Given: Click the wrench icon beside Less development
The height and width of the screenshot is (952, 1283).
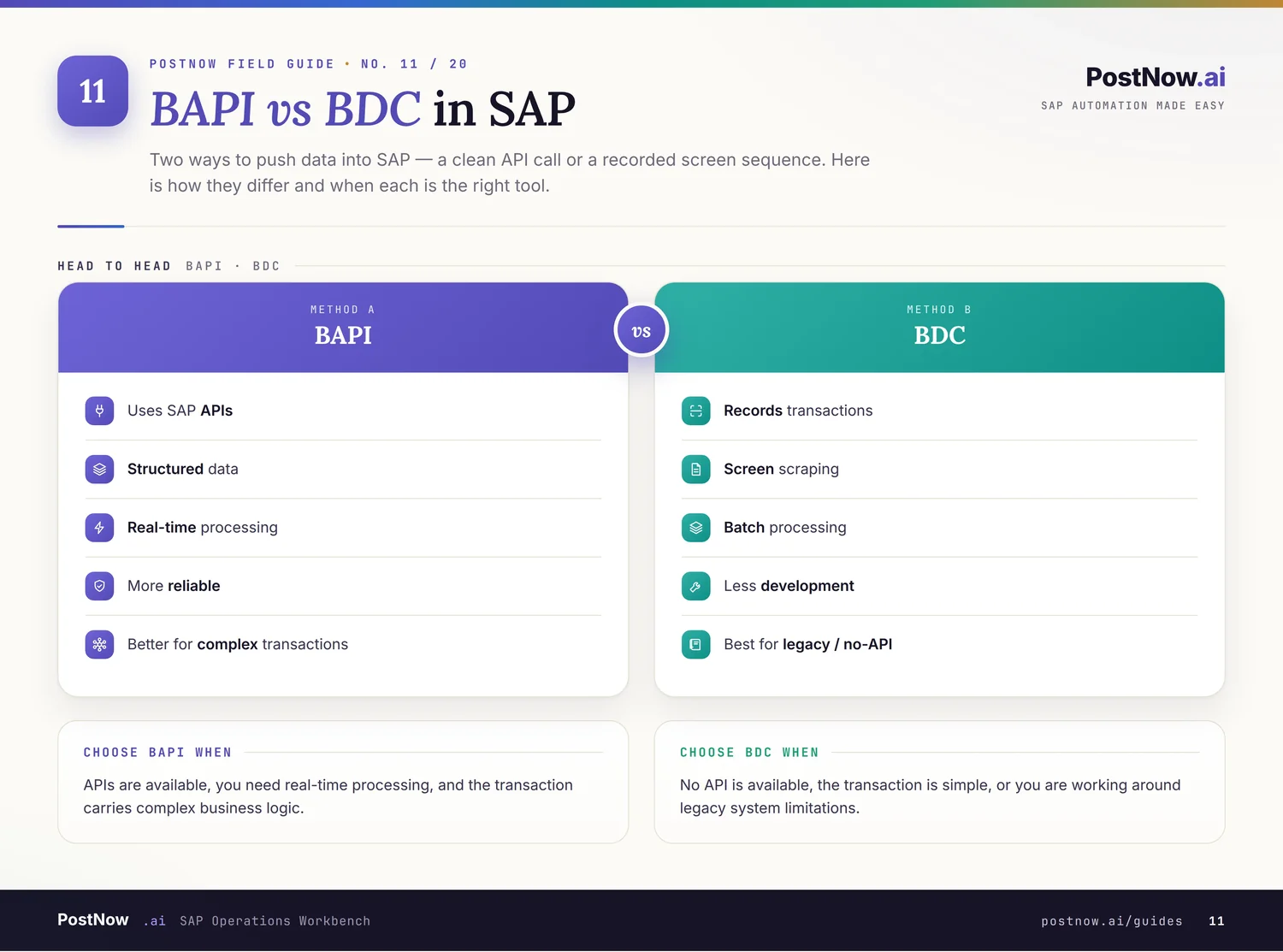Looking at the screenshot, I should [x=695, y=586].
